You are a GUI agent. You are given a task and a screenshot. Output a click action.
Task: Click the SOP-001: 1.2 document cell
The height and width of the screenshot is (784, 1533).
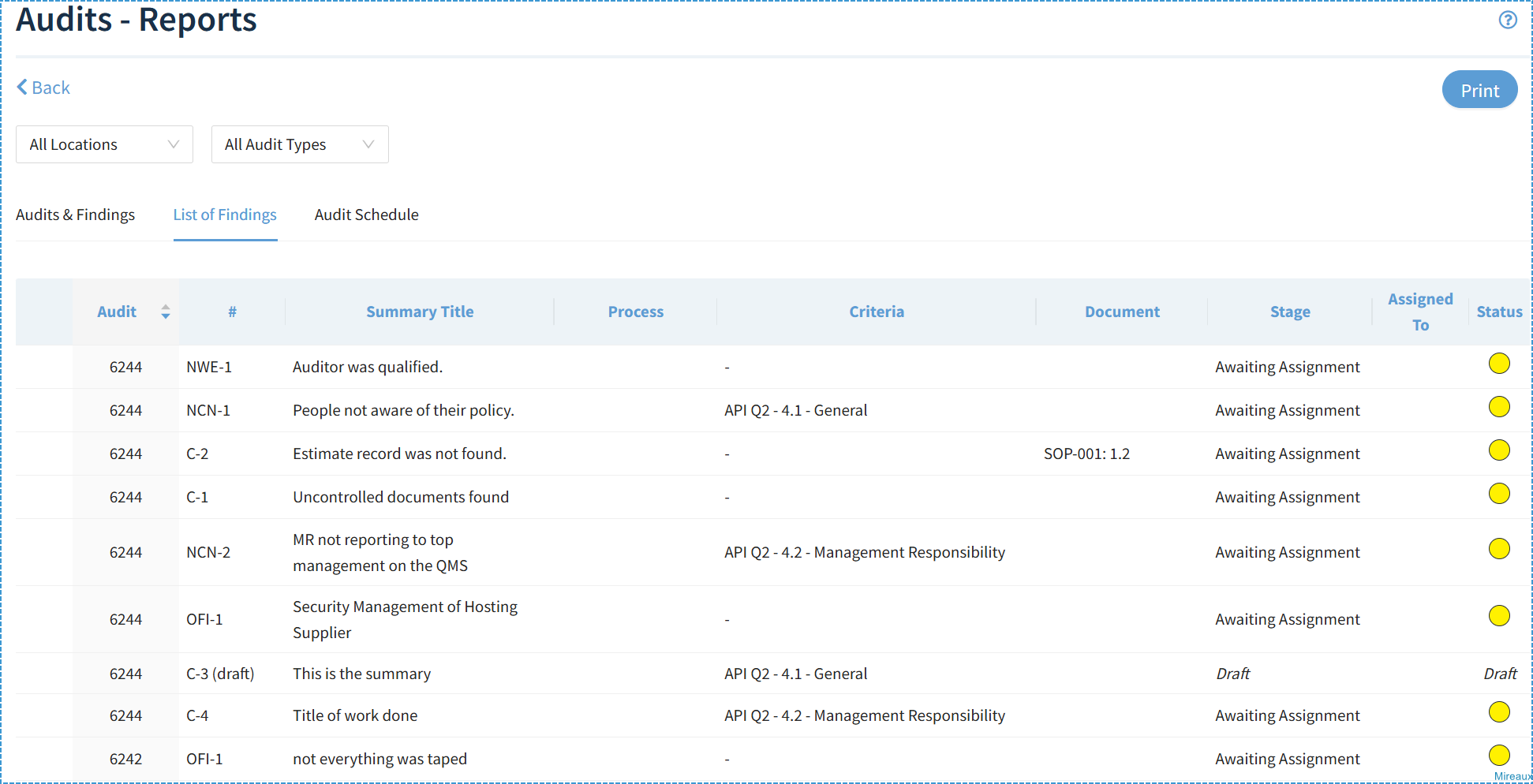(x=1086, y=454)
